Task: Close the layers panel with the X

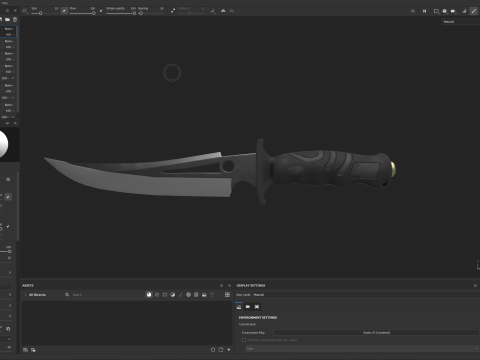Action: pyautogui.click(x=15, y=11)
